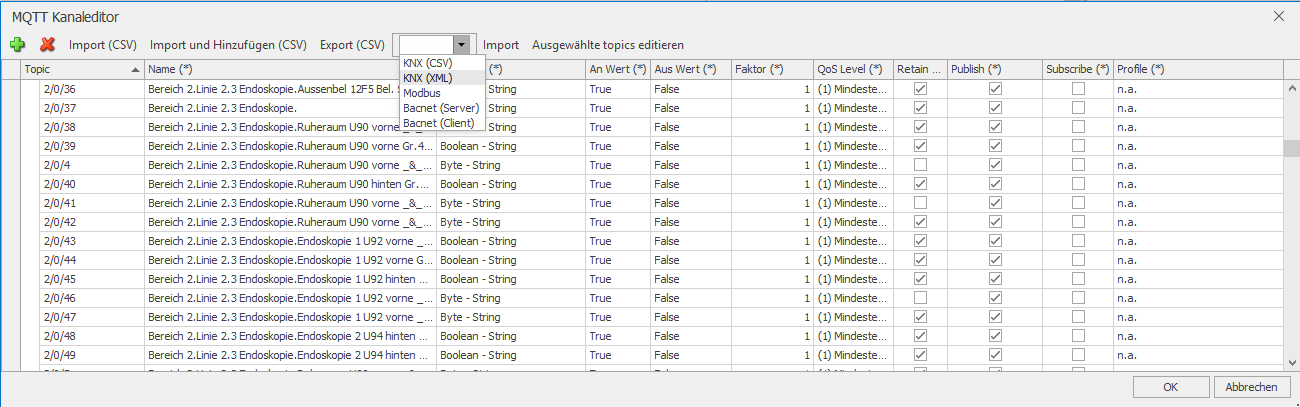Screen dimensions: 1300x407
Task: Enable Subscribe checkbox for topic 2/0/49
Action: (1078, 355)
